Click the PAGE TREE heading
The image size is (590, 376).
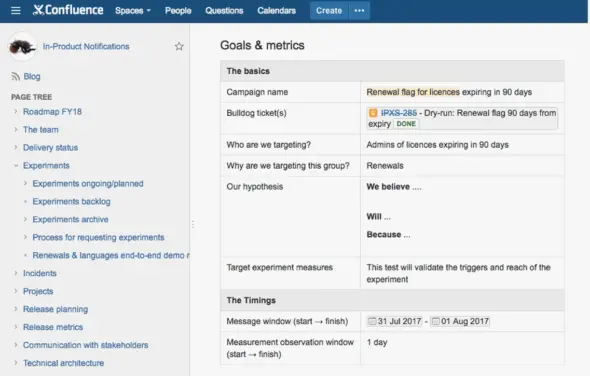tap(32, 97)
